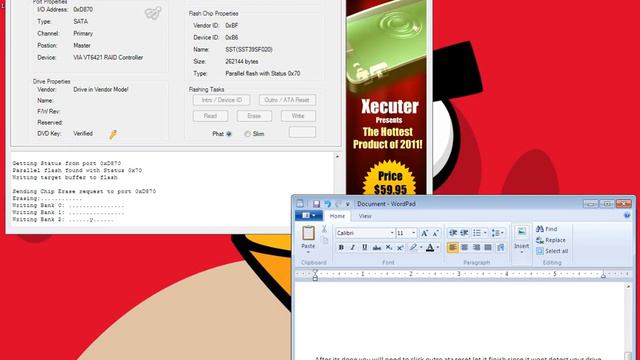
Task: Align text right
Action: [476, 247]
